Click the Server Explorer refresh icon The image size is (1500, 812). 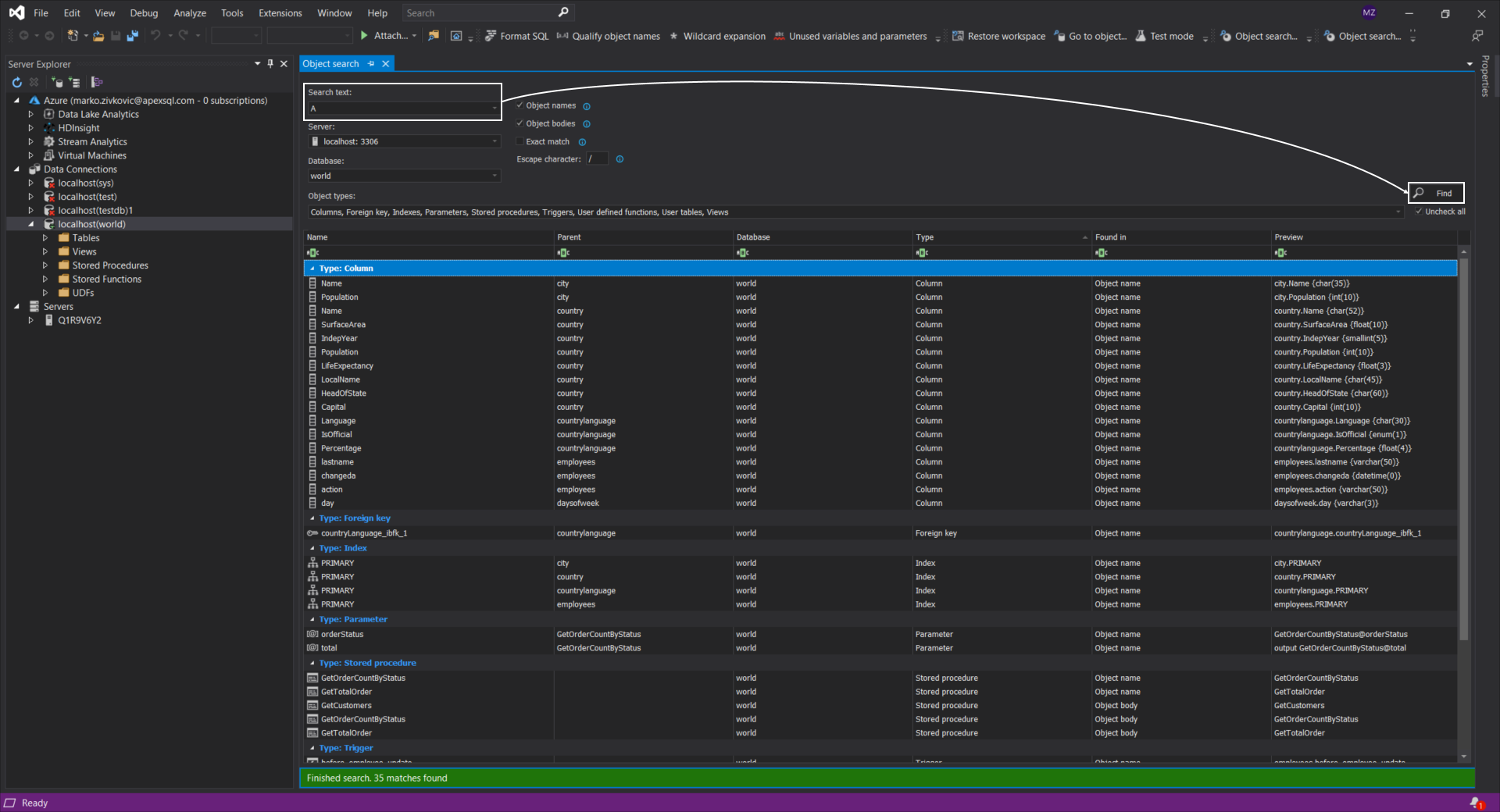coord(17,82)
